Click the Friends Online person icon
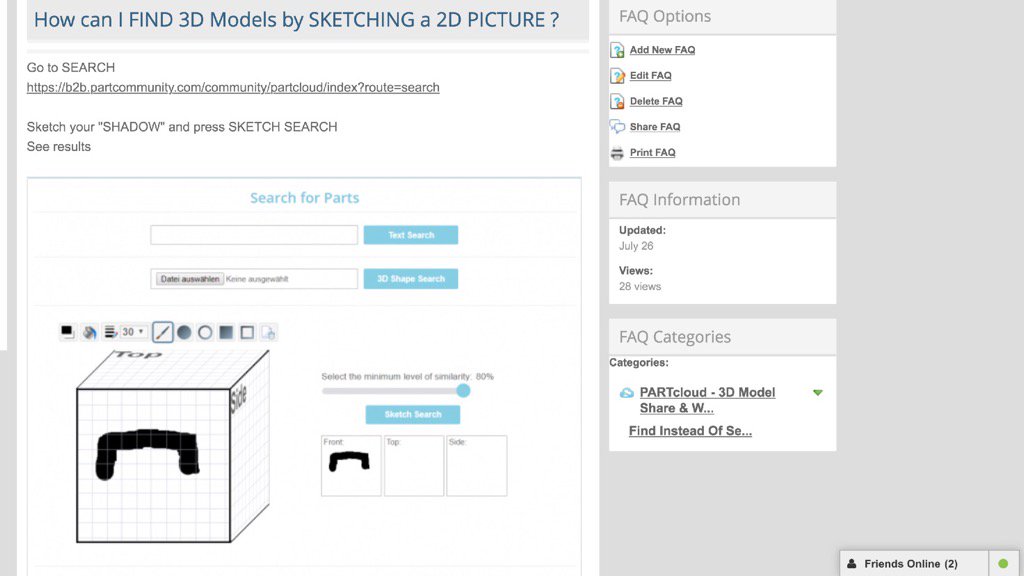 (852, 564)
